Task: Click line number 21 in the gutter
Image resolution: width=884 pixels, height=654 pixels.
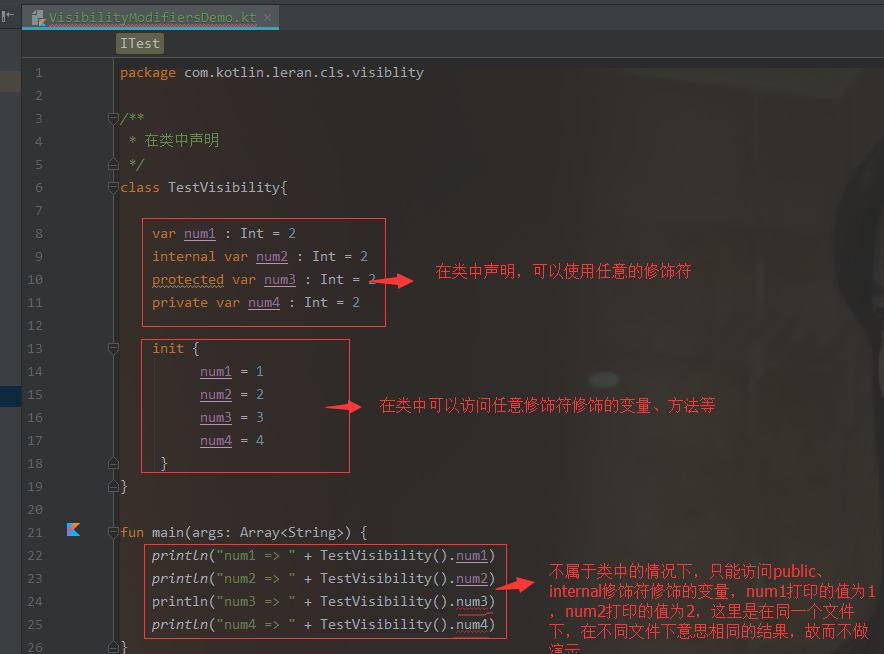Action: click(x=35, y=533)
